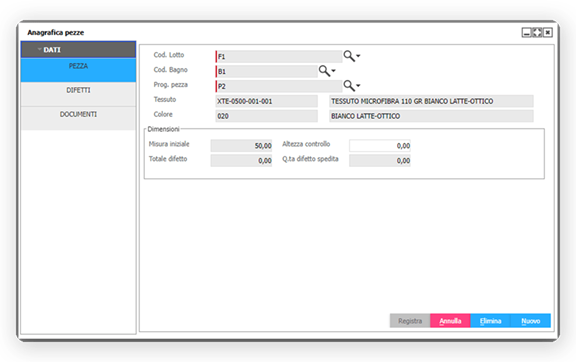Minimize the Anagrafica pezze window
The width and height of the screenshot is (576, 362).
(527, 33)
